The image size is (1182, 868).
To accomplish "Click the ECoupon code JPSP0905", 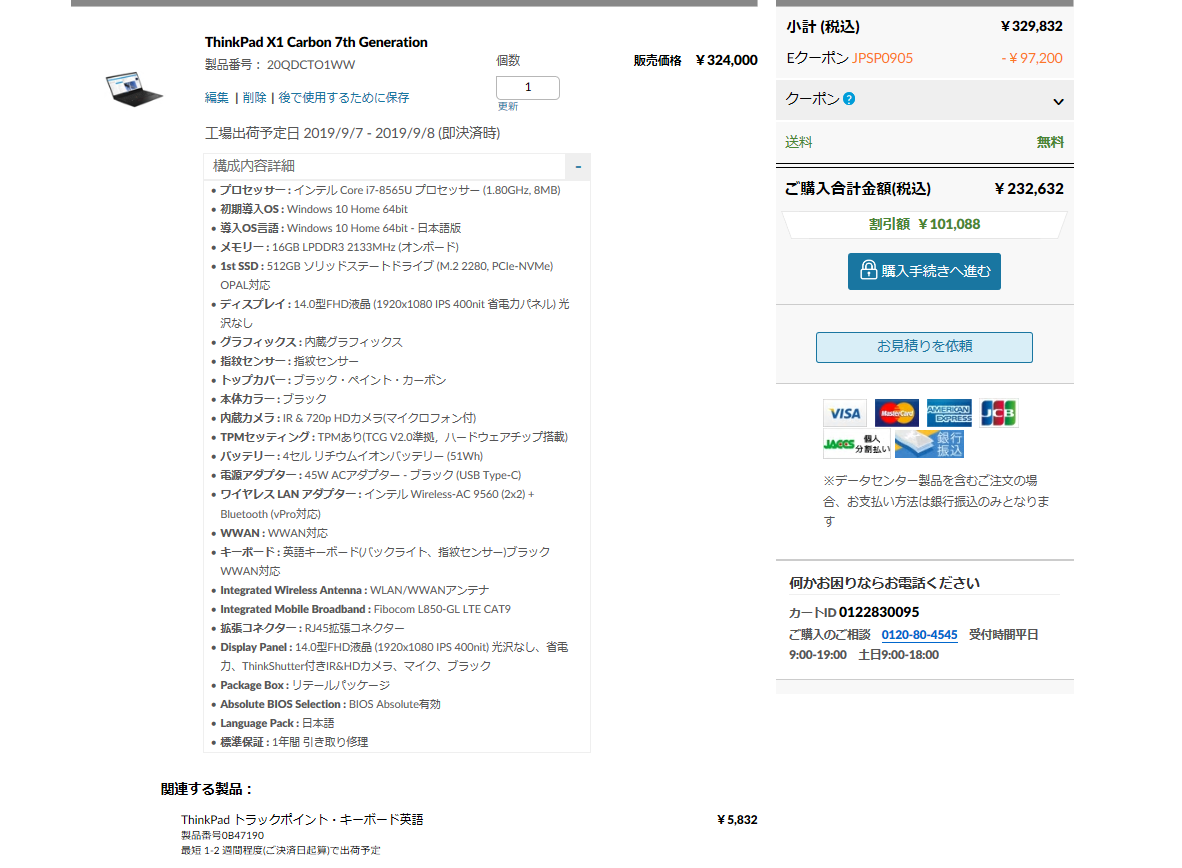I will [x=883, y=58].
